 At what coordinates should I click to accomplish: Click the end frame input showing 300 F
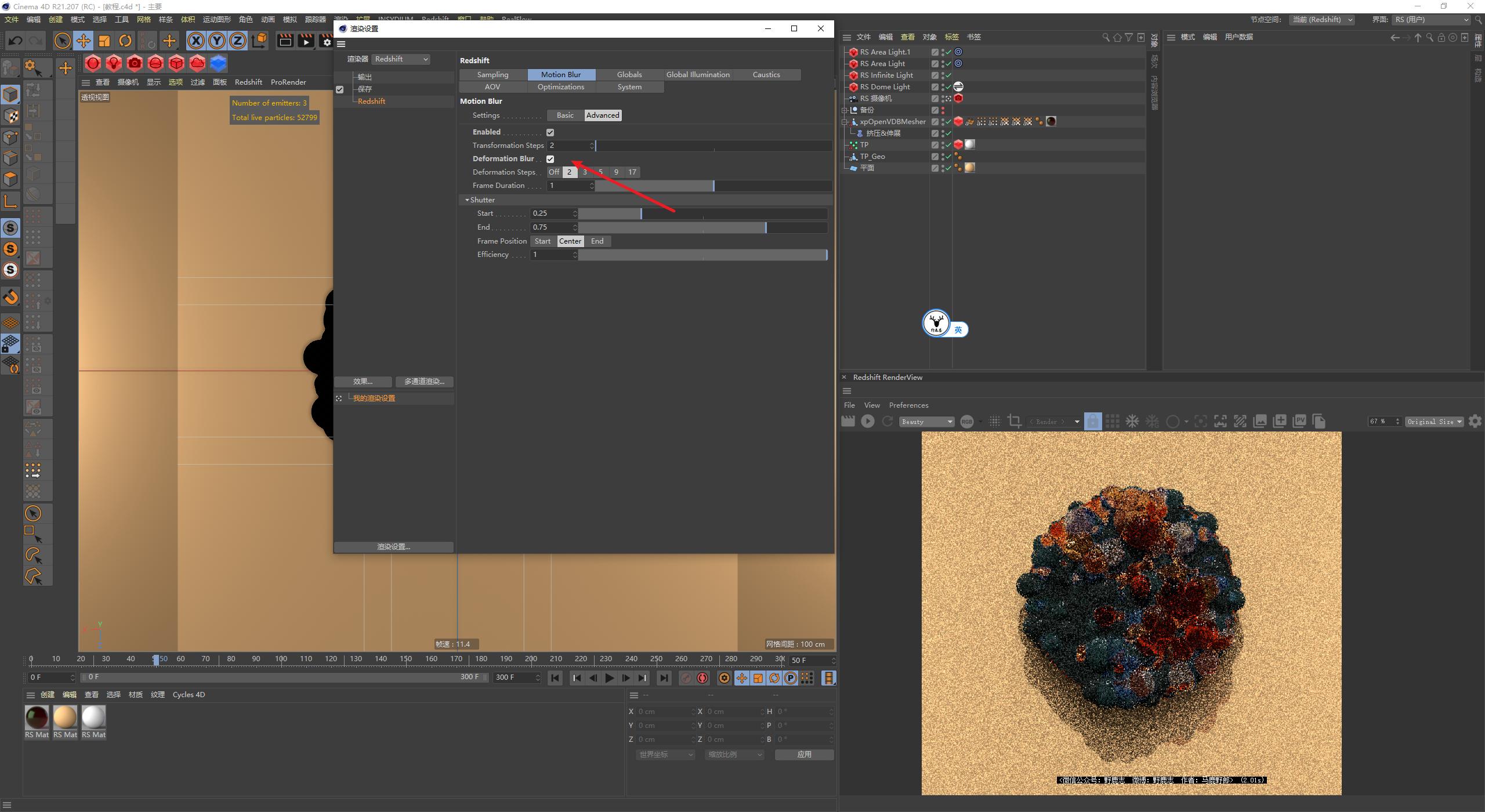(513, 677)
